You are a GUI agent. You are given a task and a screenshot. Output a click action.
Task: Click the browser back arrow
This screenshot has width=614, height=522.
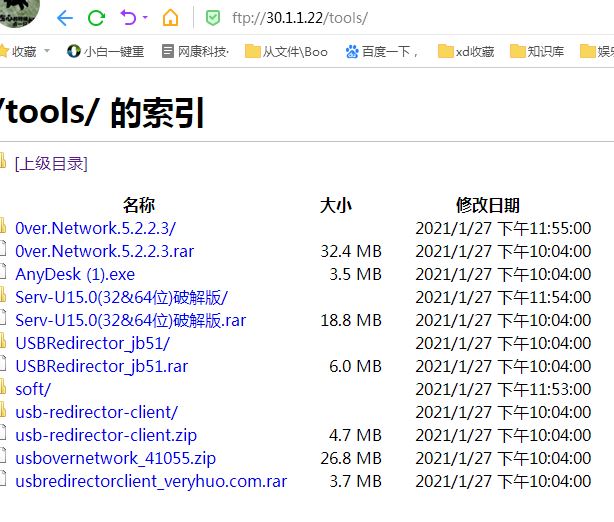coord(65,18)
